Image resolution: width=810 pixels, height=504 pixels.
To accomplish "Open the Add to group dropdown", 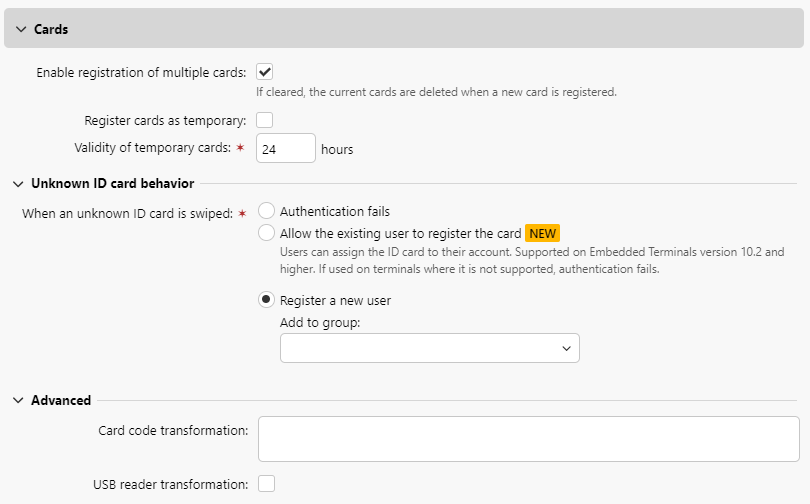I will (420, 348).
